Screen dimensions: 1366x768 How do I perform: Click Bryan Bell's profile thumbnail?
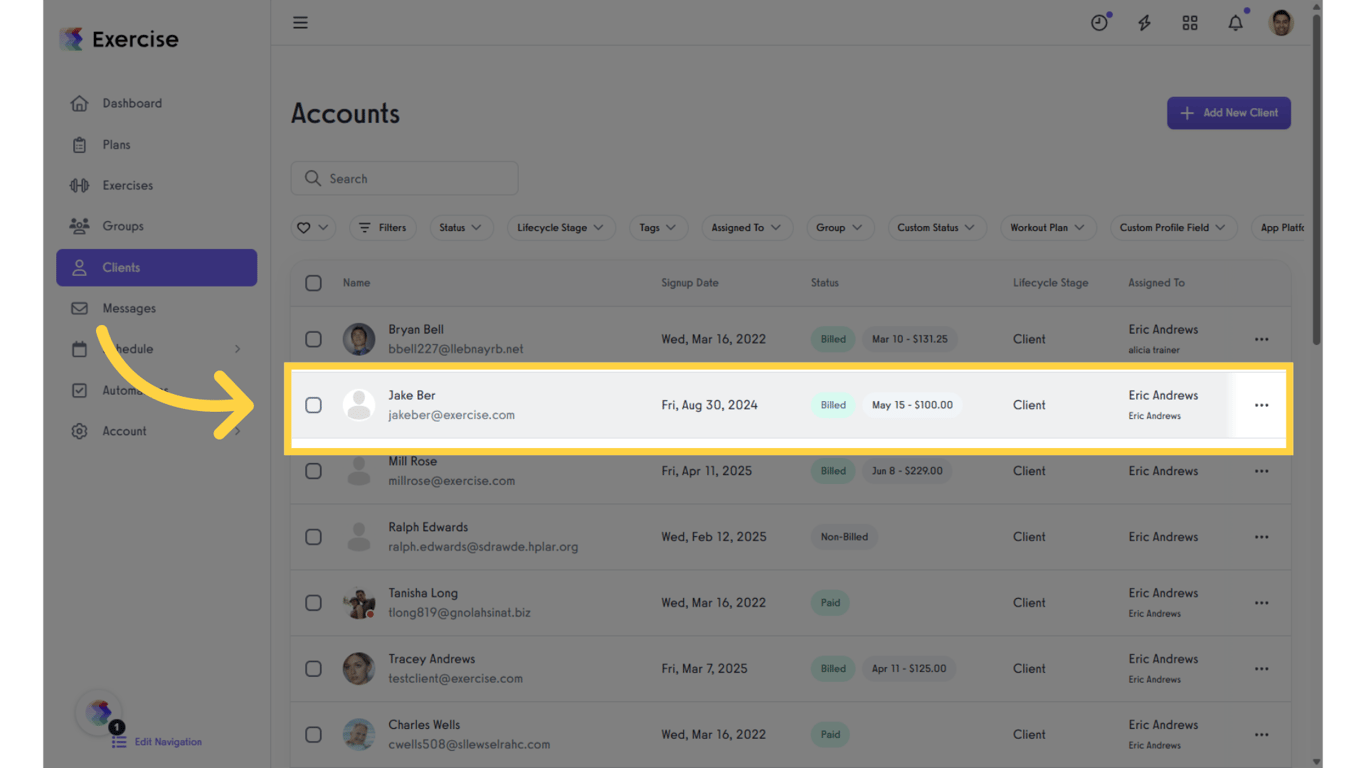coord(359,339)
